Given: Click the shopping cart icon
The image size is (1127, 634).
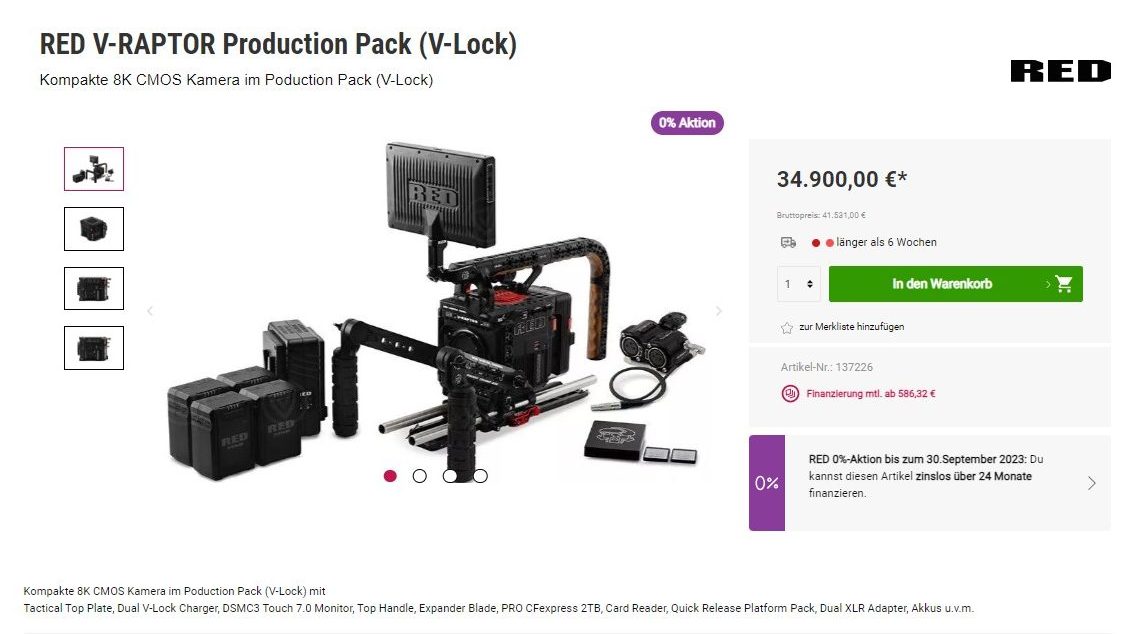Looking at the screenshot, I should [1064, 284].
